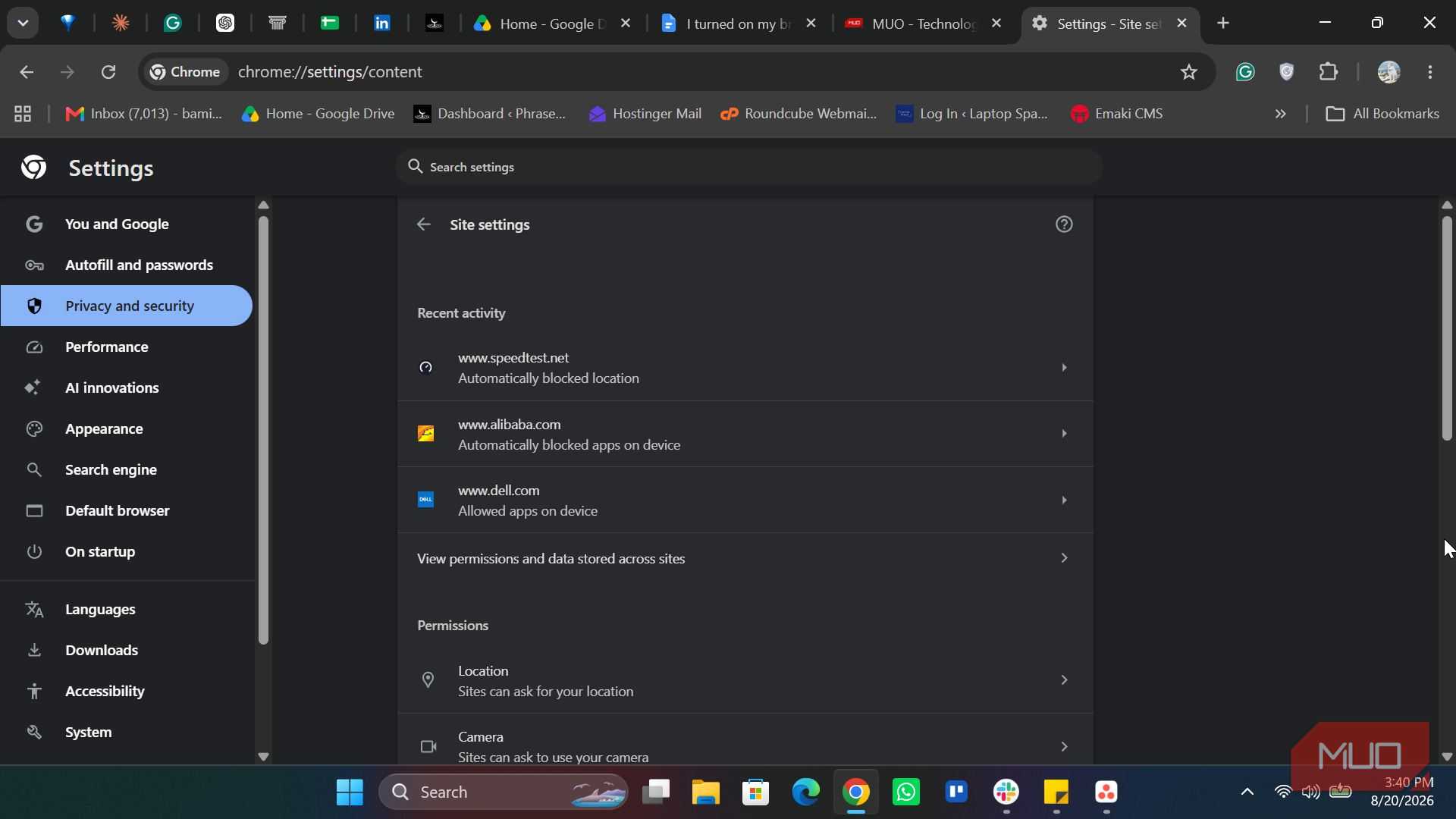Open the tab search dropdown arrow
The height and width of the screenshot is (819, 1456).
(23, 23)
